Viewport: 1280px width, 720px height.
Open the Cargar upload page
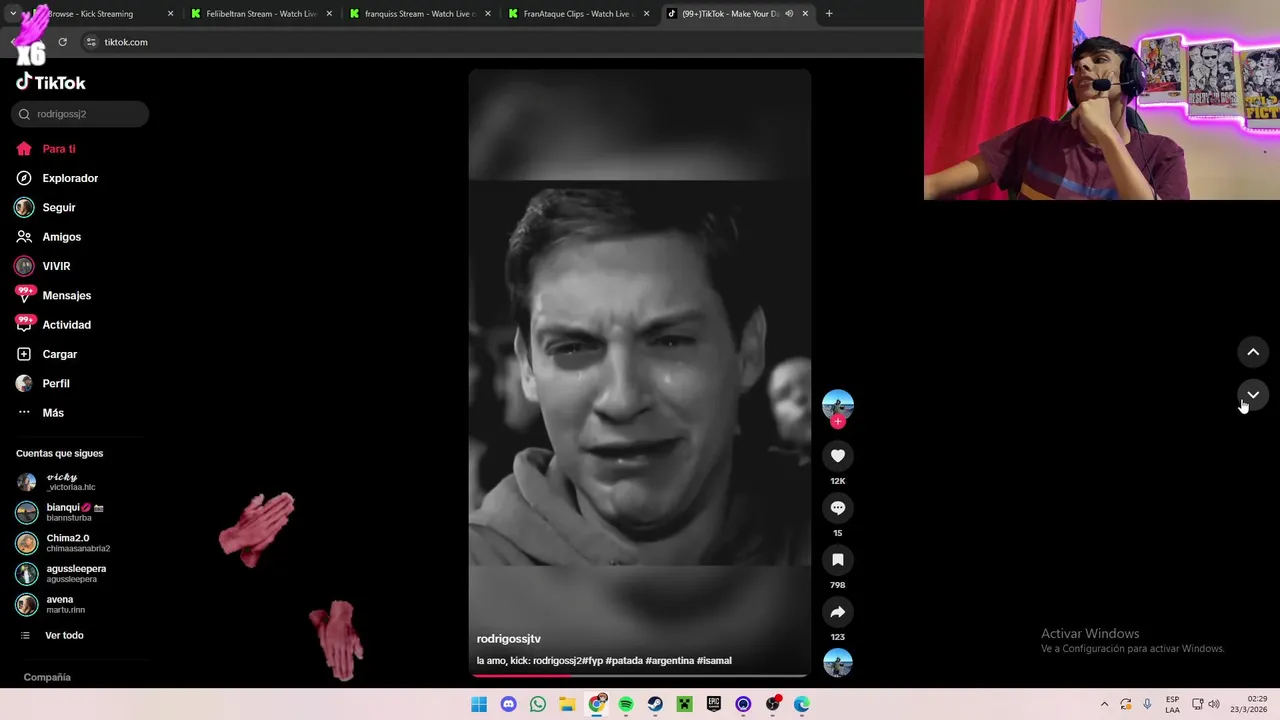pyautogui.click(x=47, y=354)
